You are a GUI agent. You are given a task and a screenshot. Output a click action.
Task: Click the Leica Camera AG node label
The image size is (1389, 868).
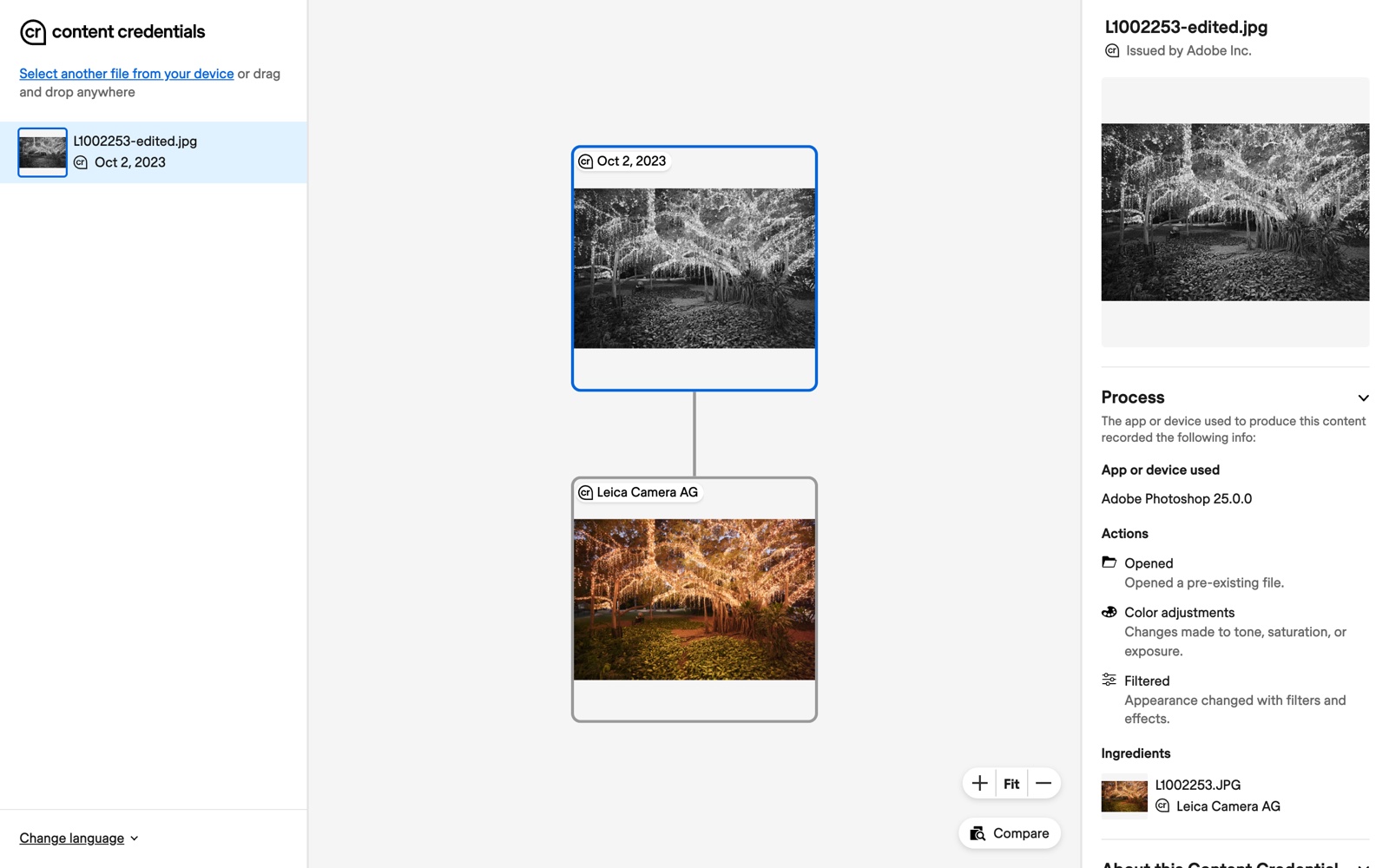tap(647, 493)
